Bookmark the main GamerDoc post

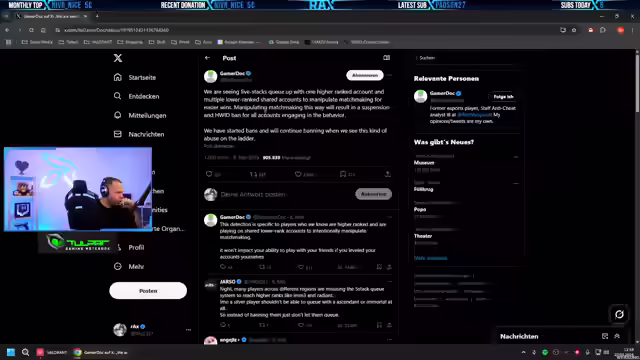(343, 174)
